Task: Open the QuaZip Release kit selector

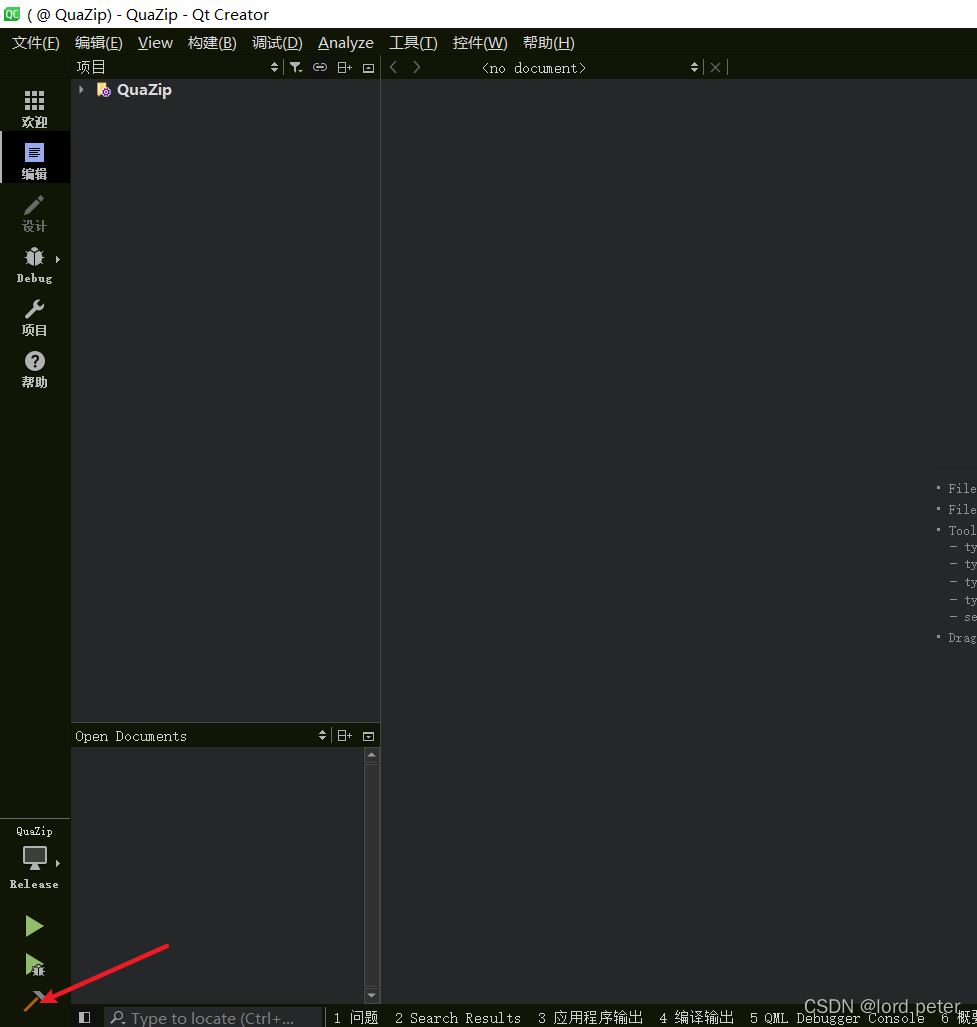Action: pos(34,857)
